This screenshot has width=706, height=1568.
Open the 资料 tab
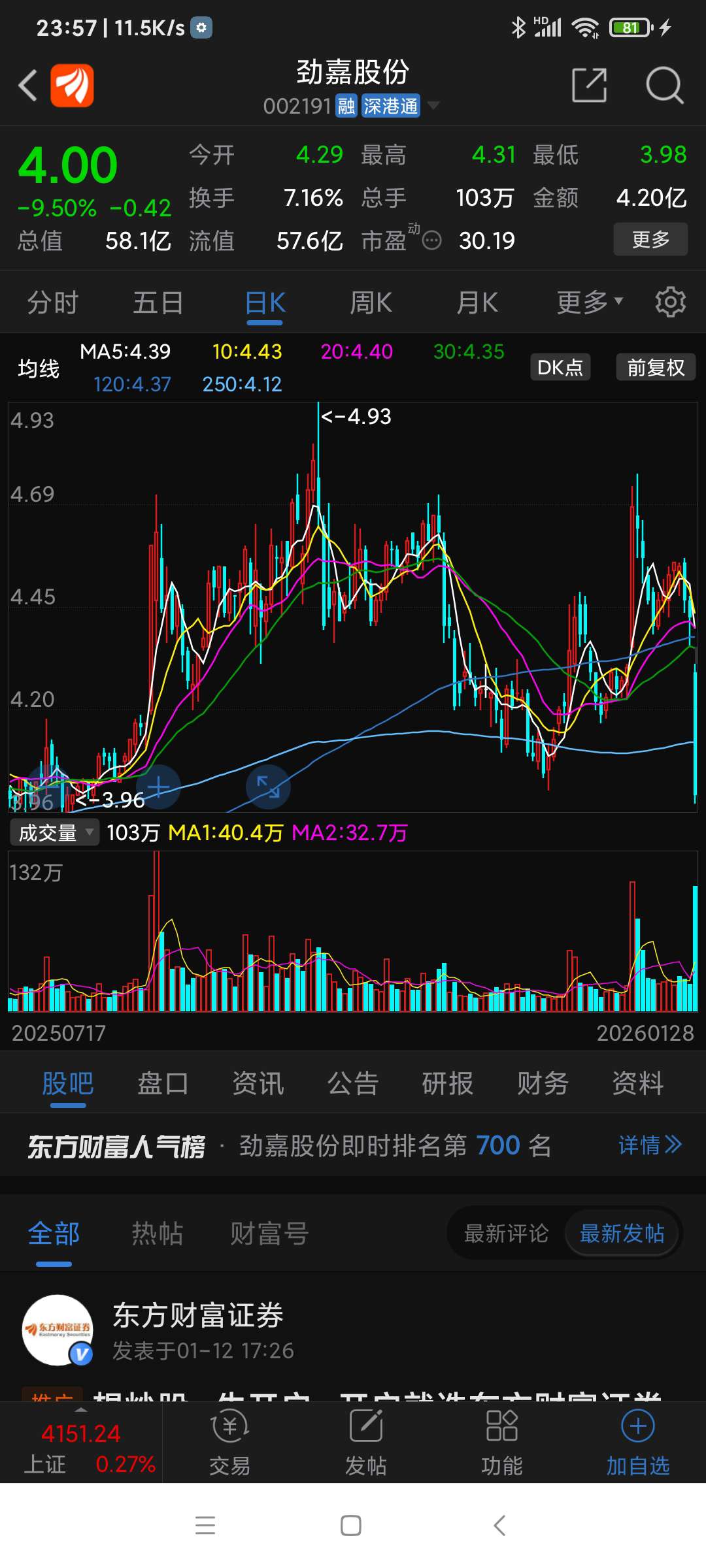[638, 1083]
